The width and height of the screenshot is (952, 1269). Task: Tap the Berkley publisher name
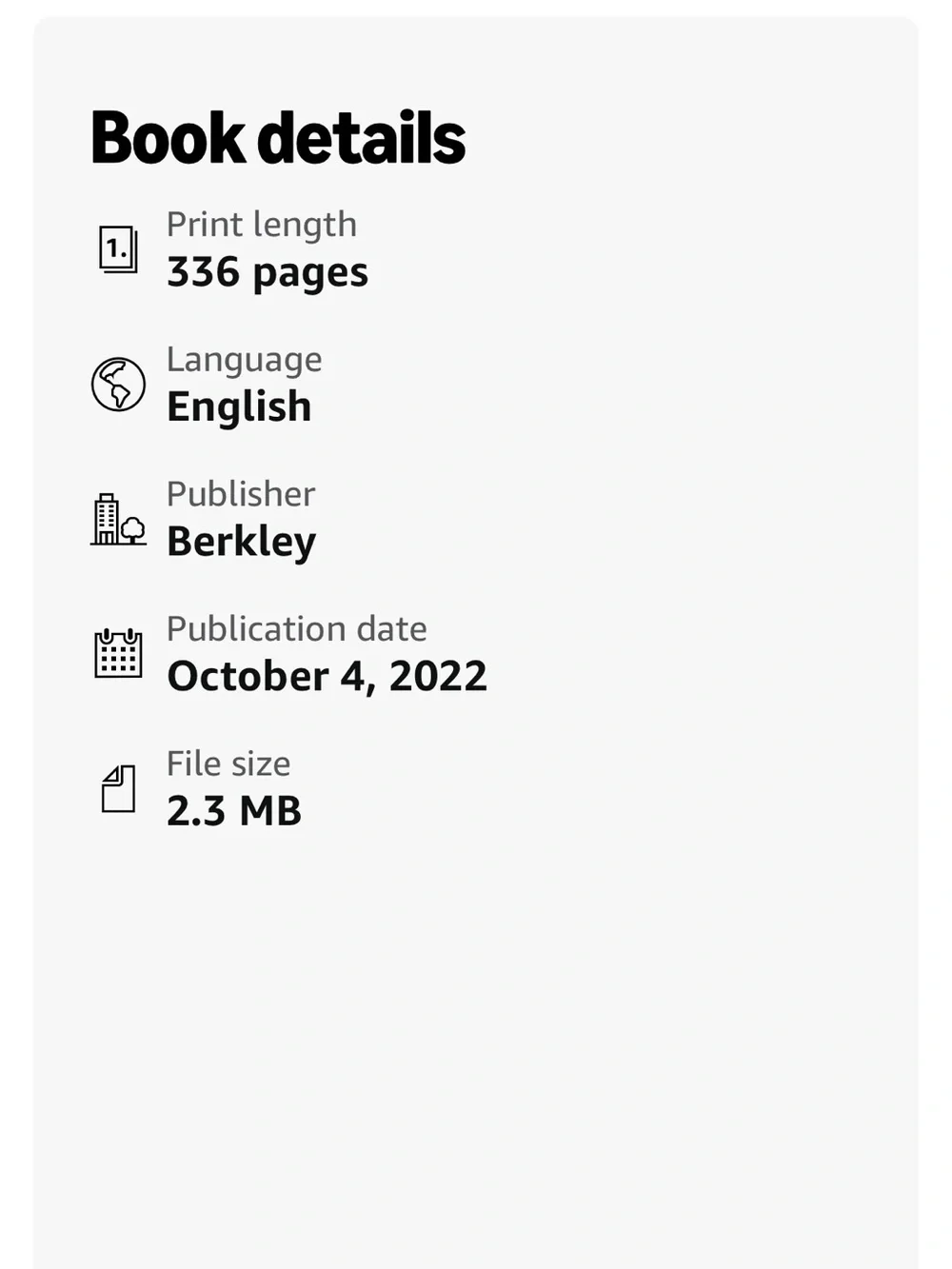click(x=241, y=542)
